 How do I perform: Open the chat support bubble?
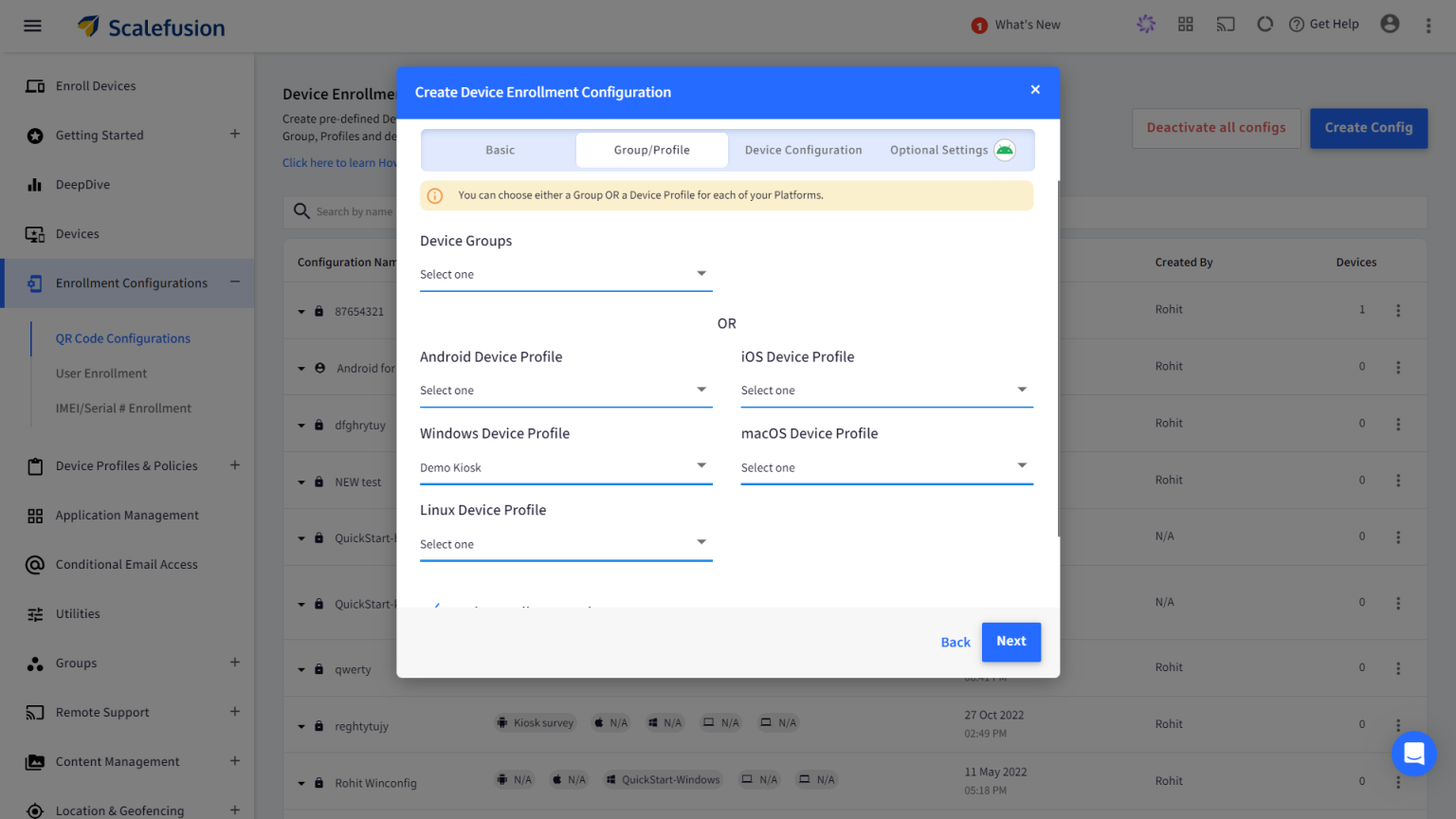tap(1413, 754)
